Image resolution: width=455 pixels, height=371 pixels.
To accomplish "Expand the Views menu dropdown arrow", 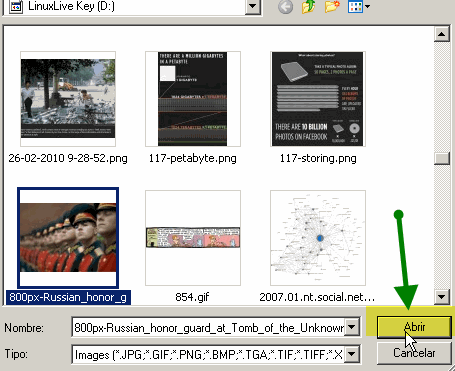I will pos(367,7).
